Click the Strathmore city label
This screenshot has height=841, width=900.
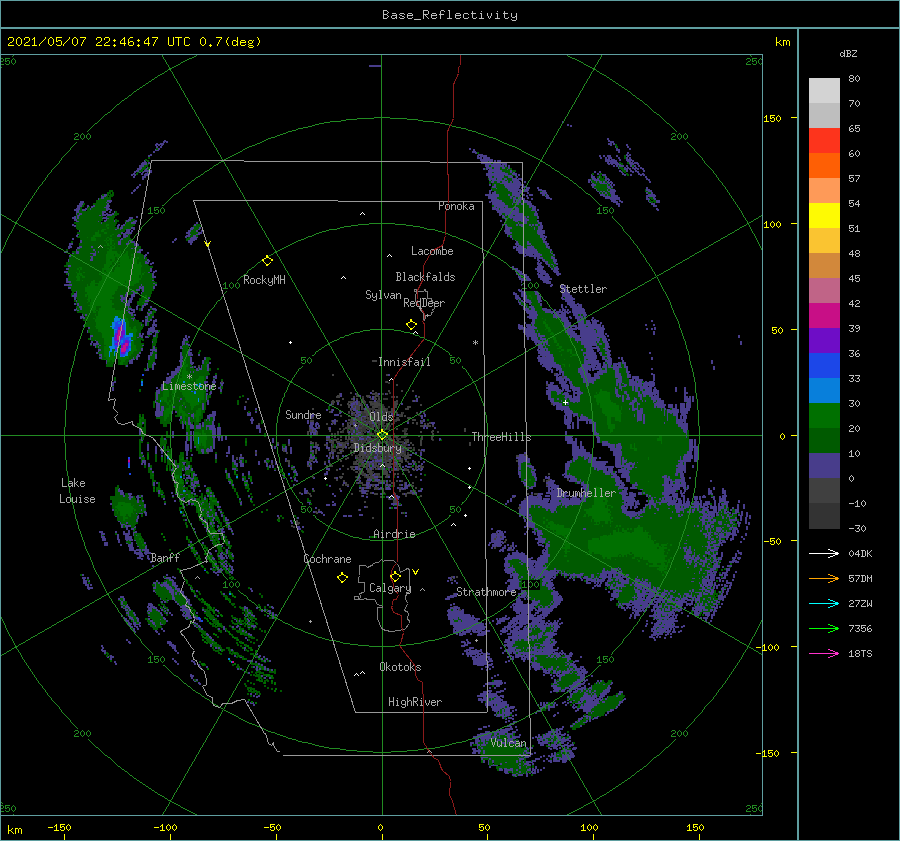(486, 592)
